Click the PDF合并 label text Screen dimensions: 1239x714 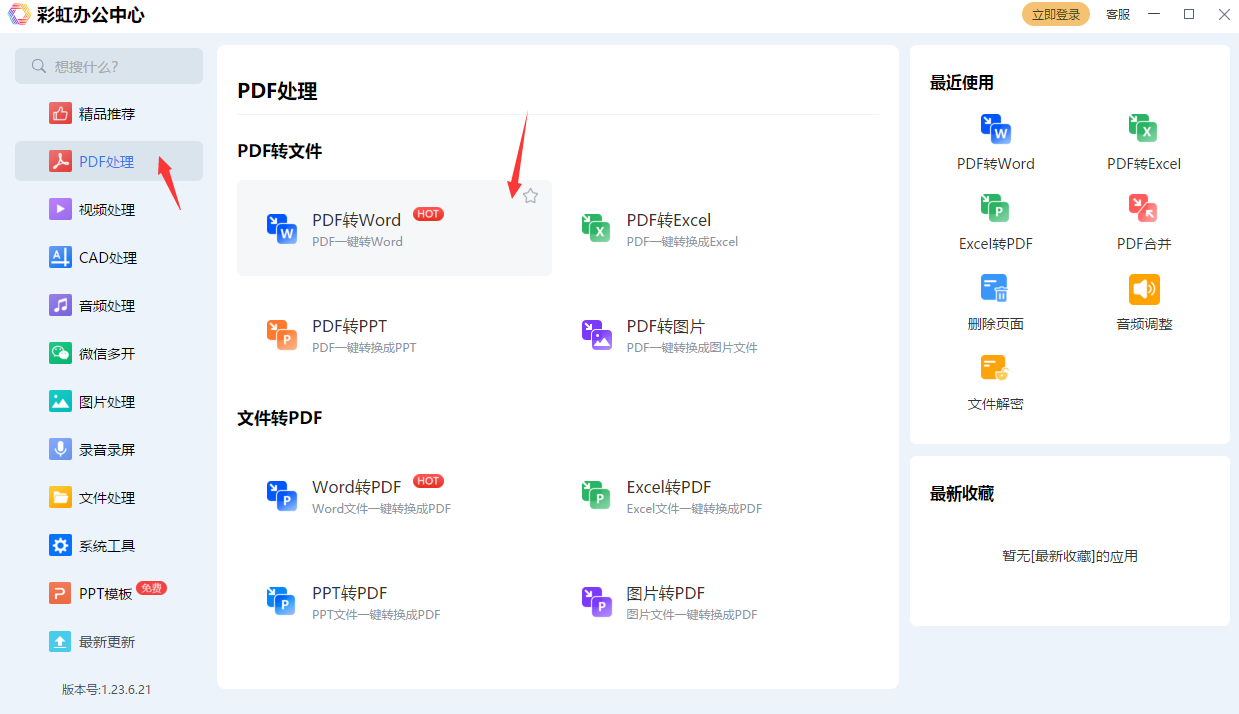coord(1144,244)
